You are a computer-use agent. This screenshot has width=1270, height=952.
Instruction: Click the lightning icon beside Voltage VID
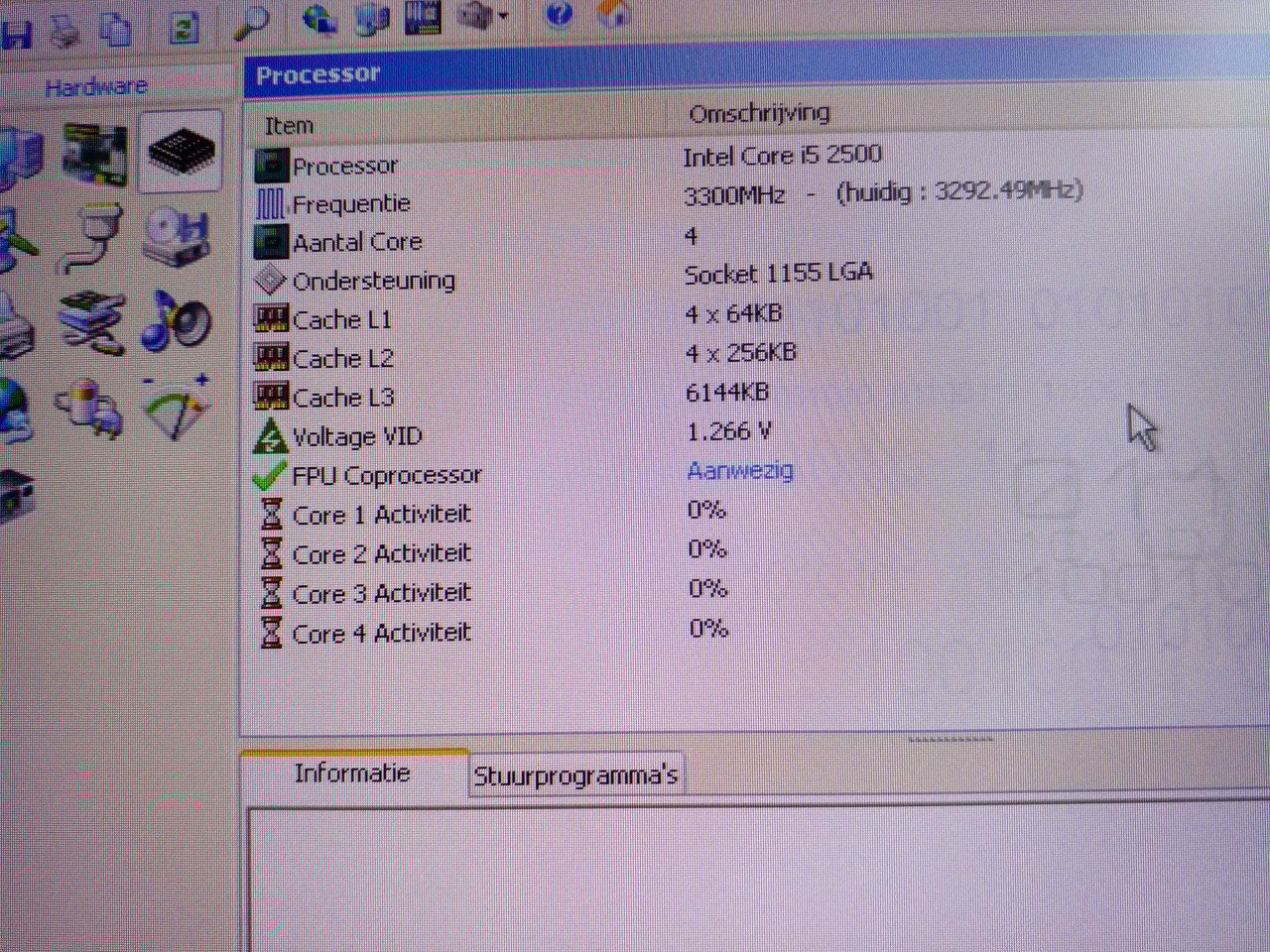coord(270,436)
